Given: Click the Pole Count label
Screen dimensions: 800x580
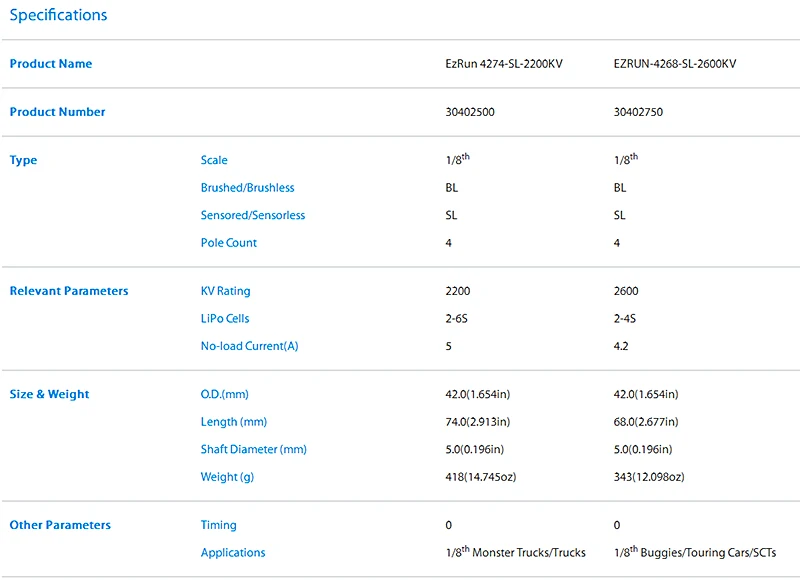Looking at the screenshot, I should (229, 243).
